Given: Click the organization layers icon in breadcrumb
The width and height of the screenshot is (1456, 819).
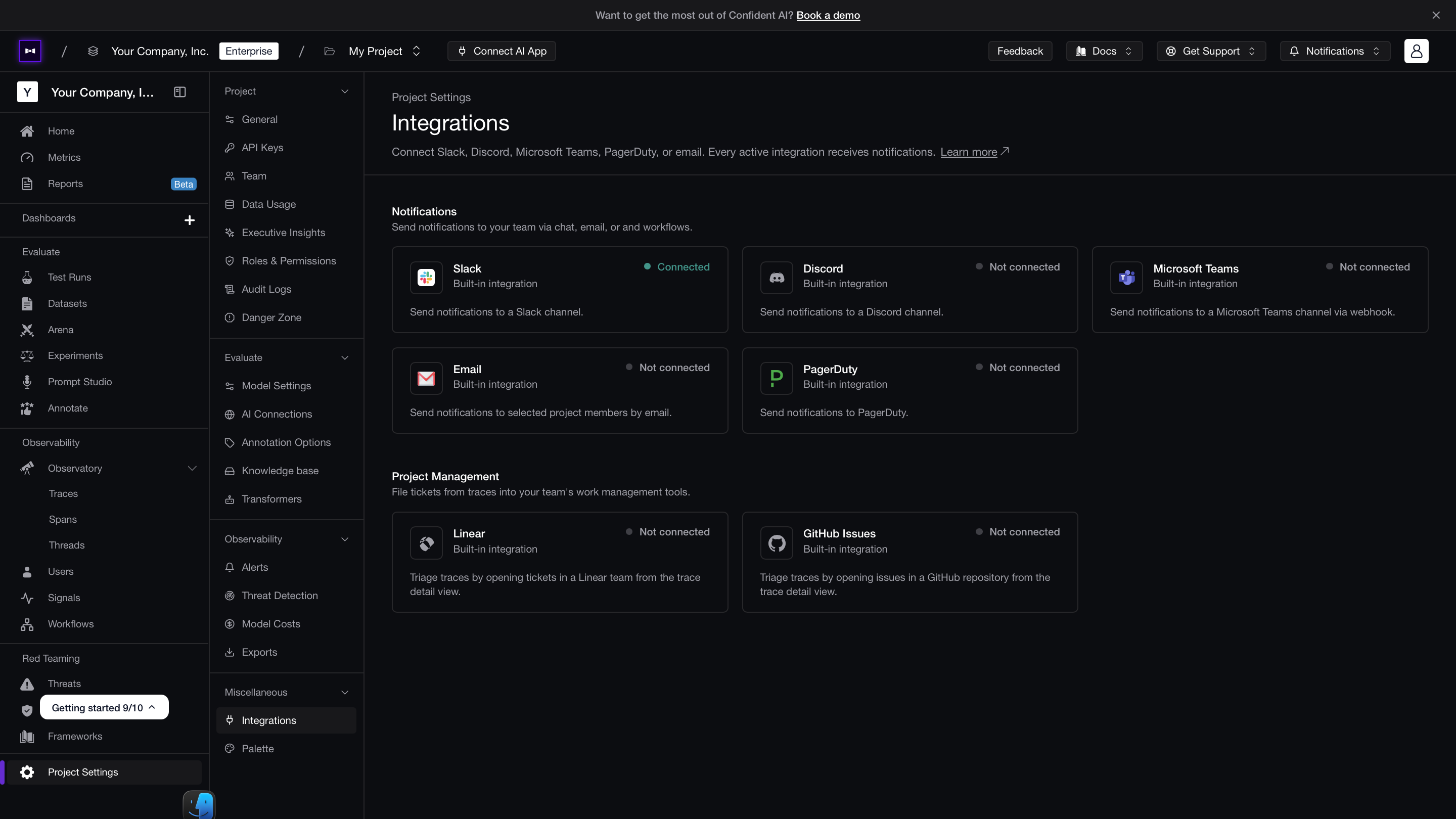Looking at the screenshot, I should (93, 52).
